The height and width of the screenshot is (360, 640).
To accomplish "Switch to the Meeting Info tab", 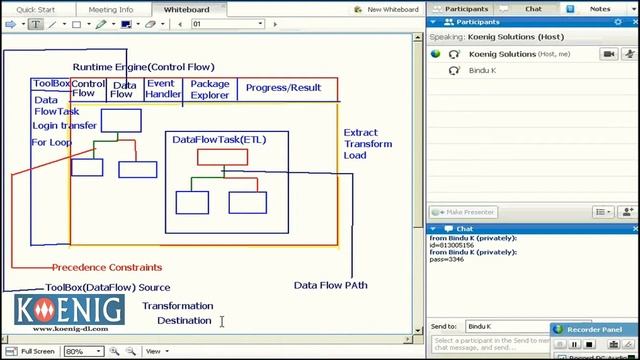I will click(111, 9).
